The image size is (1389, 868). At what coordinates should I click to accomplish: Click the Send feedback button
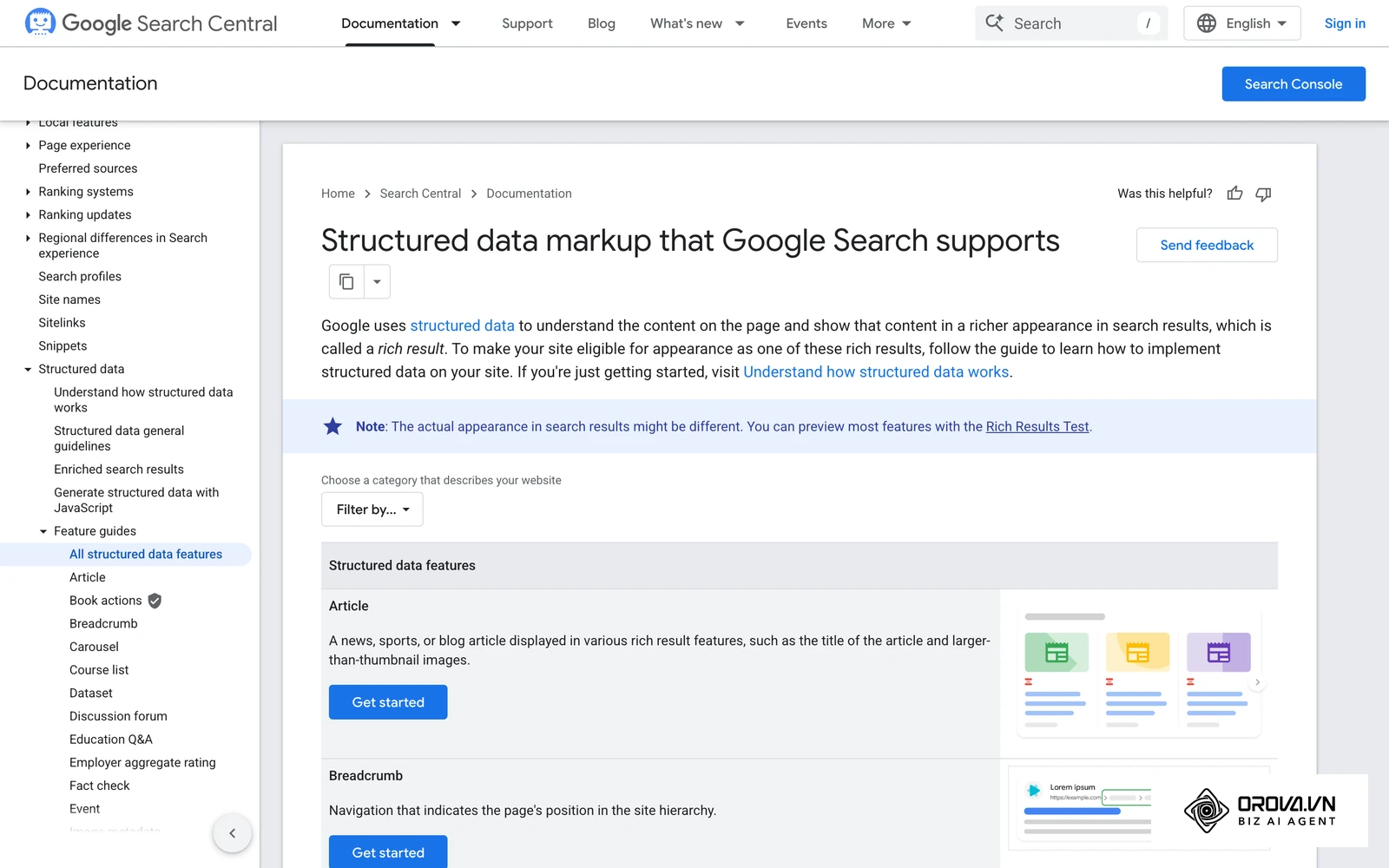coord(1207,245)
